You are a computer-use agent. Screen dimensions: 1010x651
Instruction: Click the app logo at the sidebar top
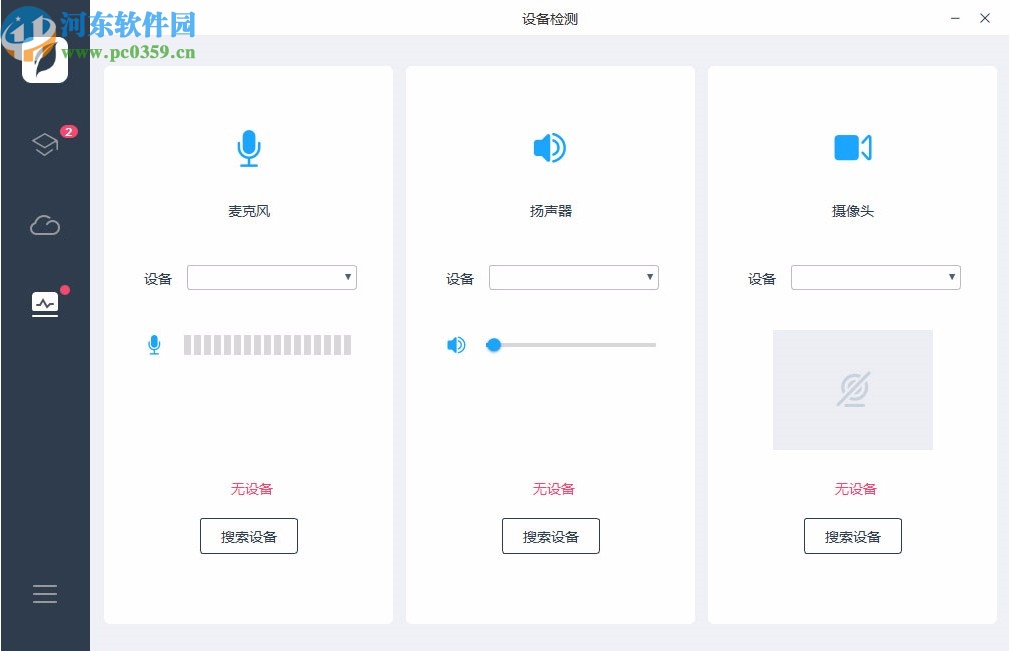point(45,60)
